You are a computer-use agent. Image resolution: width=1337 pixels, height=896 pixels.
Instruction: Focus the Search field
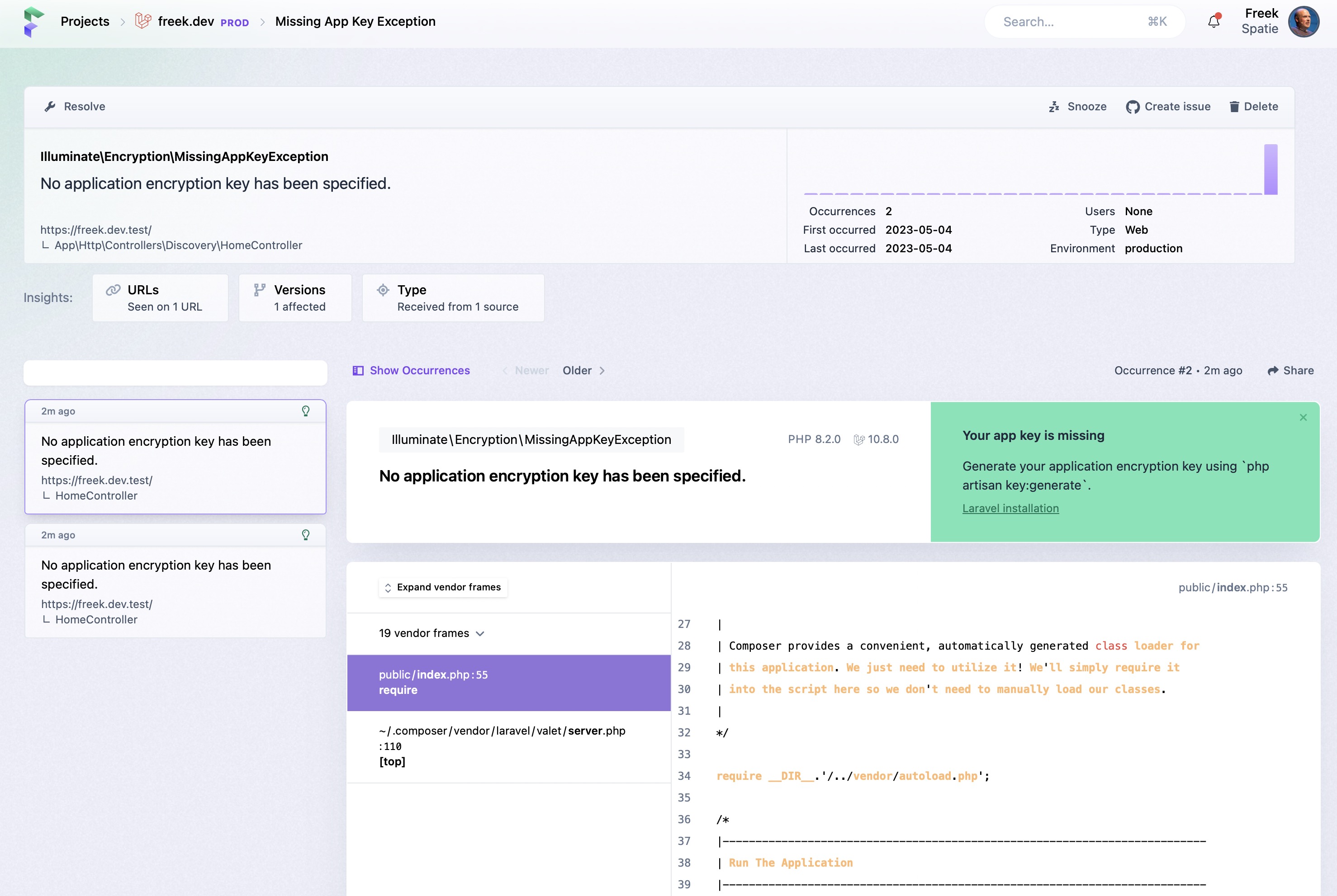click(x=1084, y=22)
